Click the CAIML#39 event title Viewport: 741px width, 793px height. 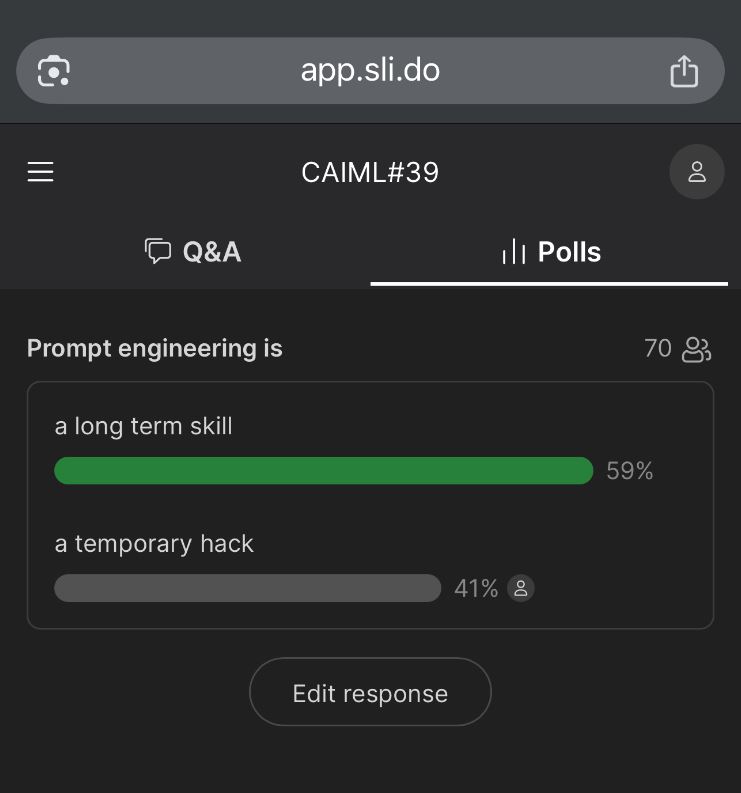coord(370,172)
